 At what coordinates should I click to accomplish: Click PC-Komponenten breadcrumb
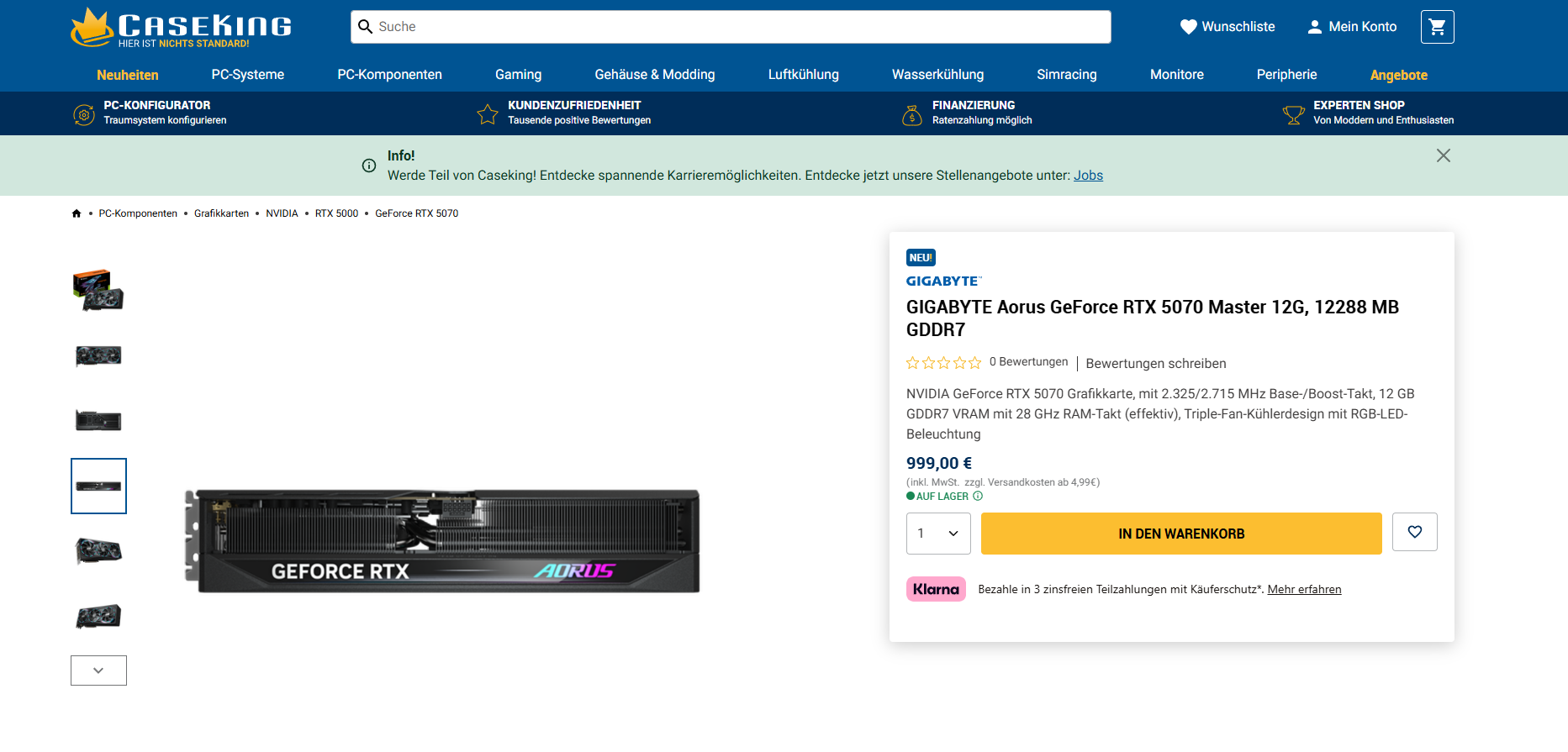pos(138,213)
